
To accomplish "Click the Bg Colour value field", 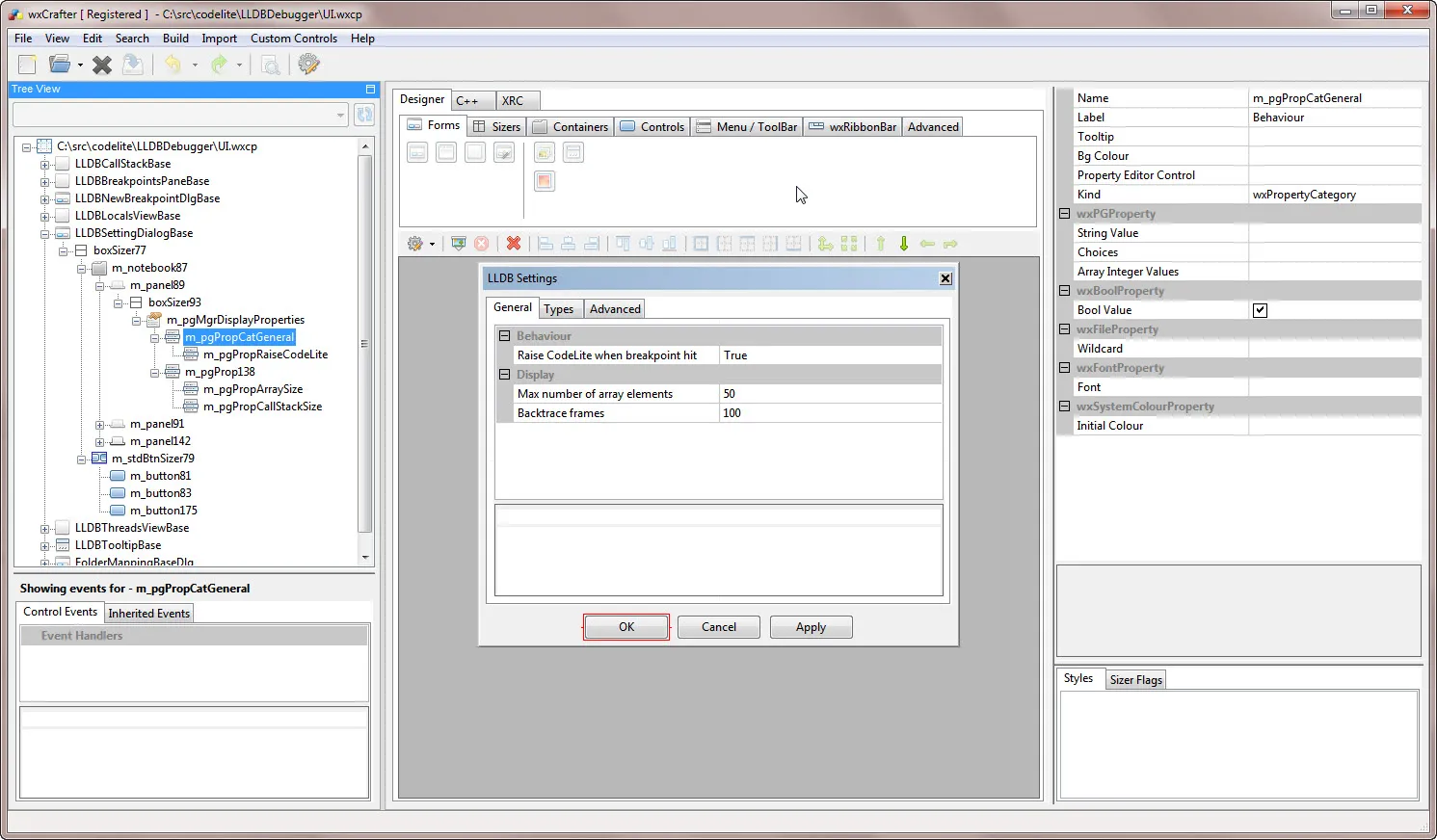I will [1335, 155].
